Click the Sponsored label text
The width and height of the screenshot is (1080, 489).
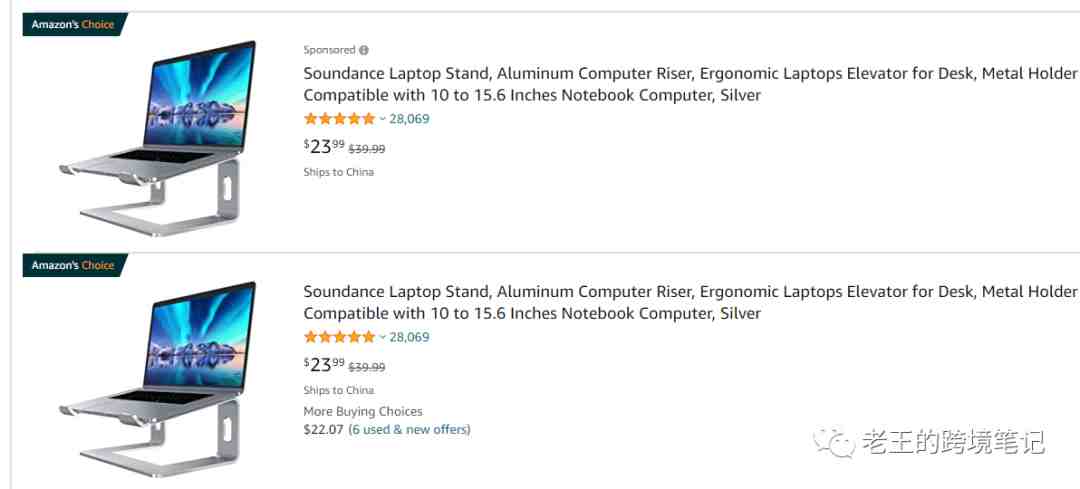coord(329,50)
